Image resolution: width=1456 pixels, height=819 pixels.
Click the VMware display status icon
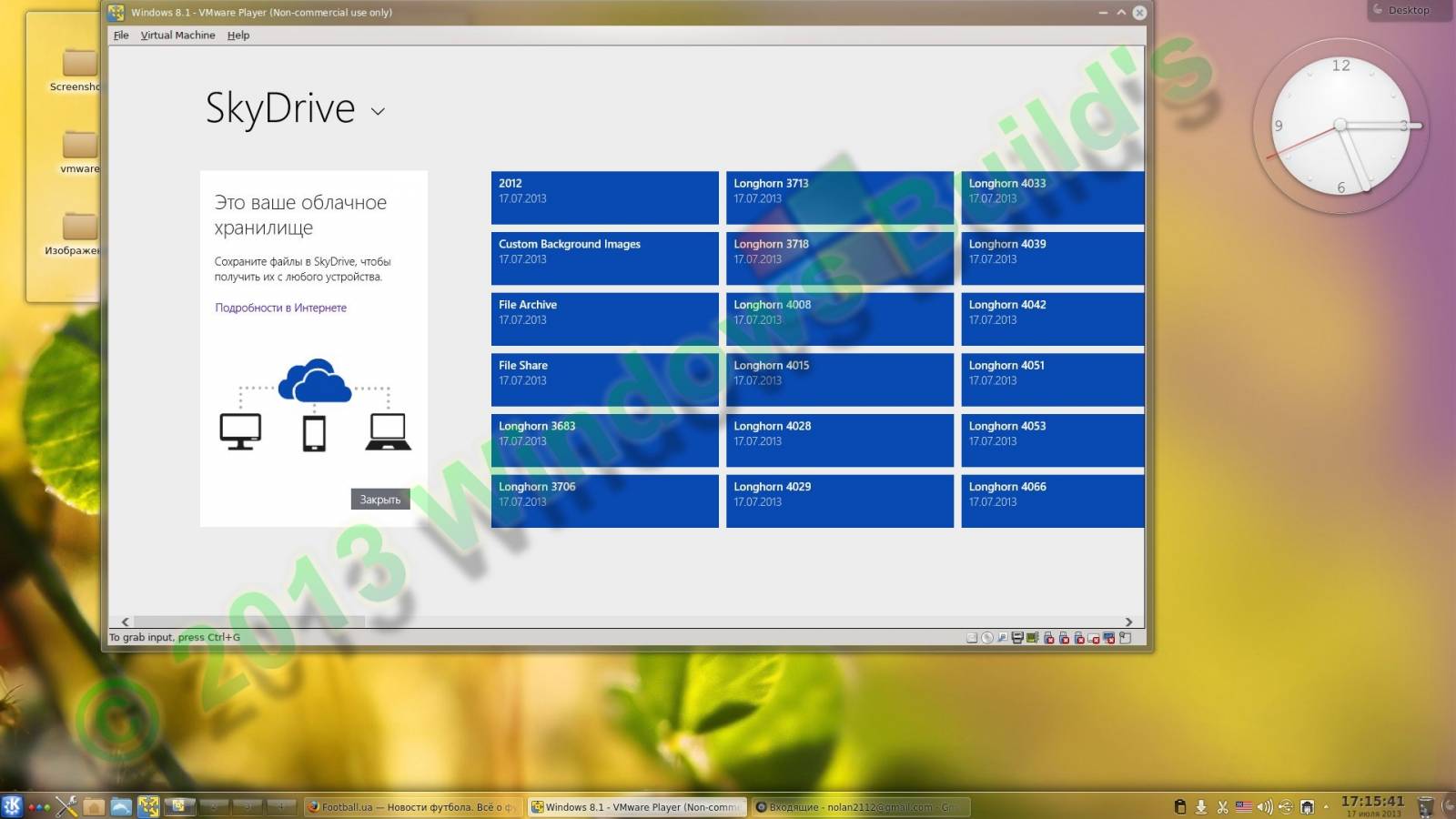[x=1109, y=638]
